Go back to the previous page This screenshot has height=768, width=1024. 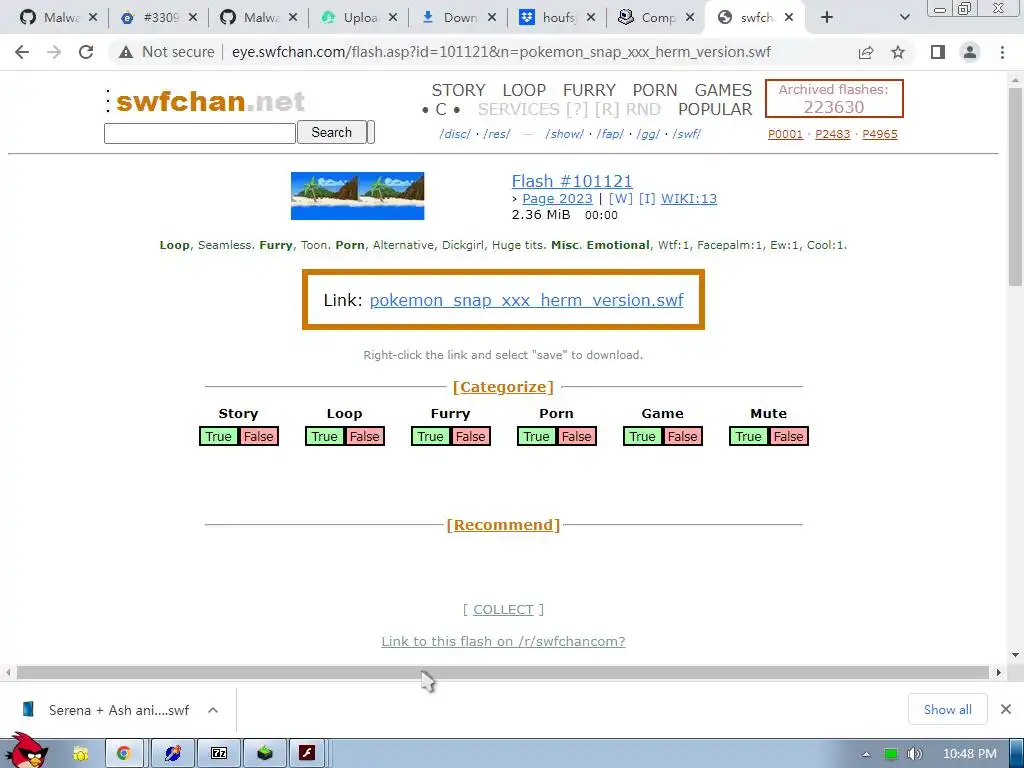(22, 52)
